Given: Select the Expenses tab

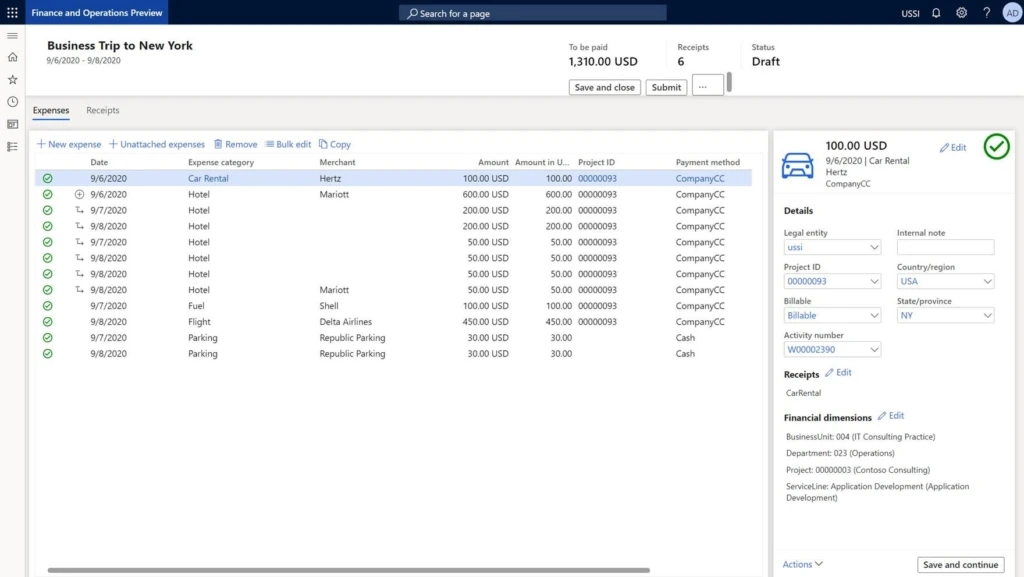Looking at the screenshot, I should pos(51,110).
